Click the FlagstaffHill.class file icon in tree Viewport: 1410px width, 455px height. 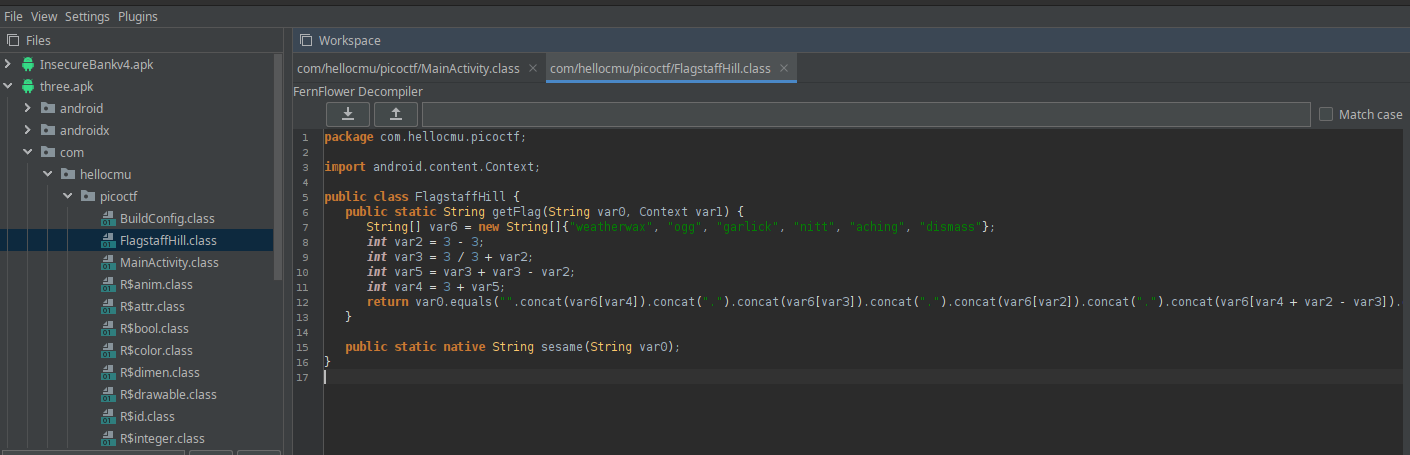(x=108, y=240)
